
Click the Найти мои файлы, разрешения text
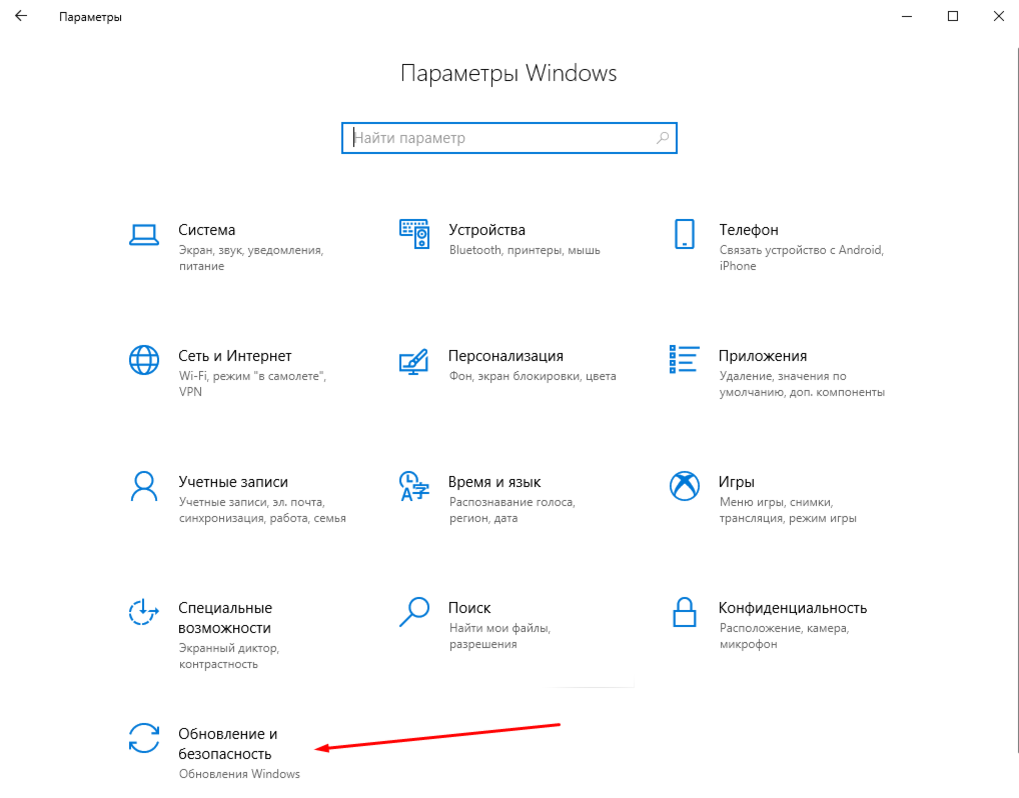[500, 636]
